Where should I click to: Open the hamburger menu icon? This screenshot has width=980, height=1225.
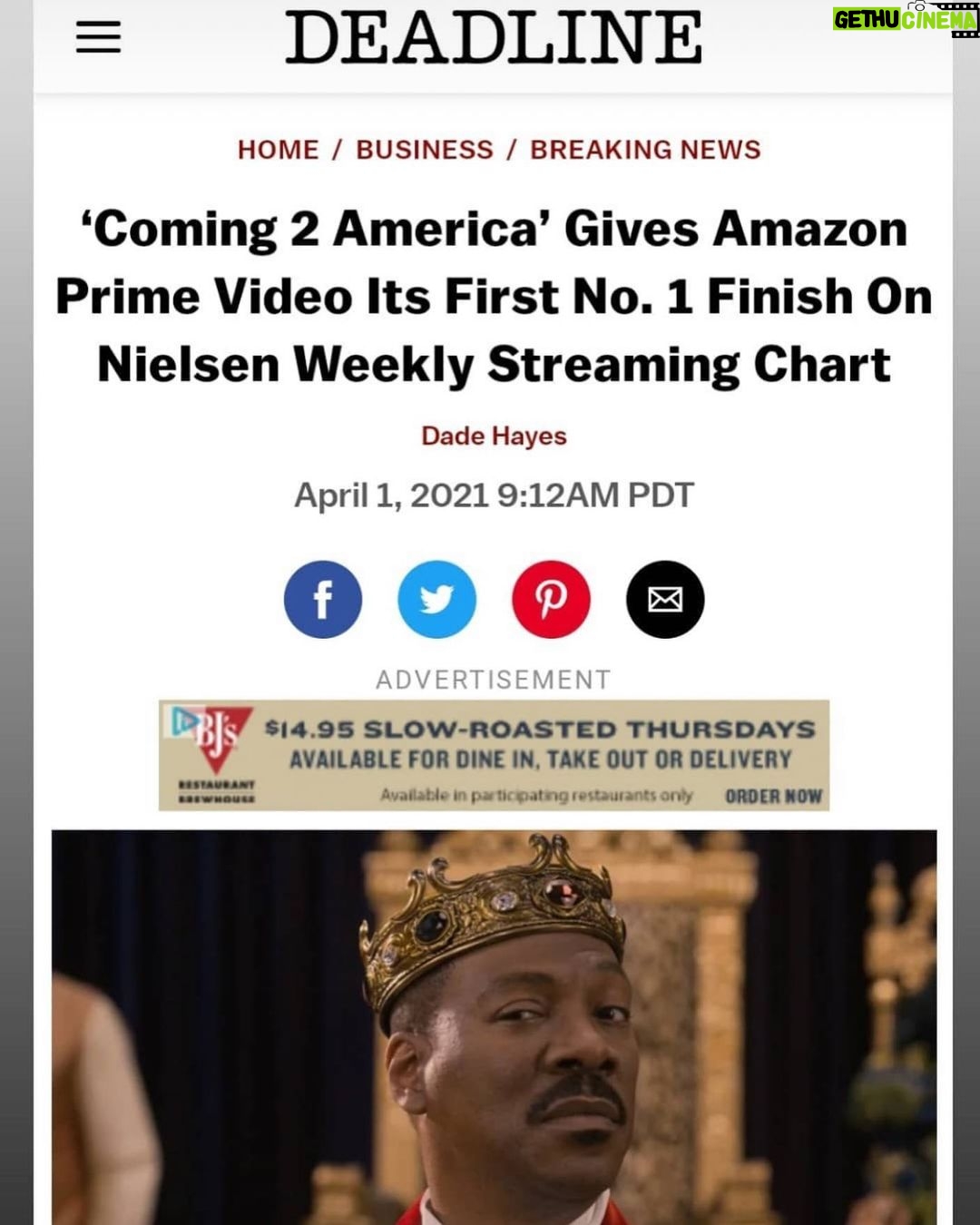point(98,37)
